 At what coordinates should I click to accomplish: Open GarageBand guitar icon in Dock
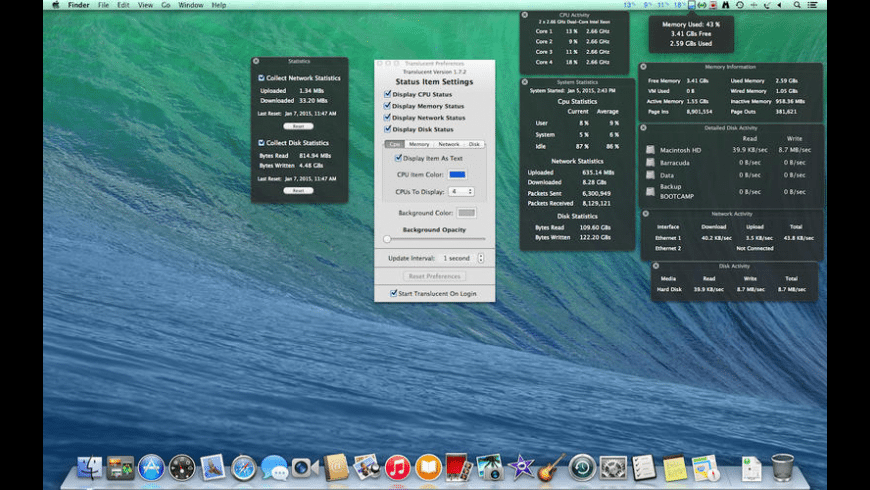point(551,467)
